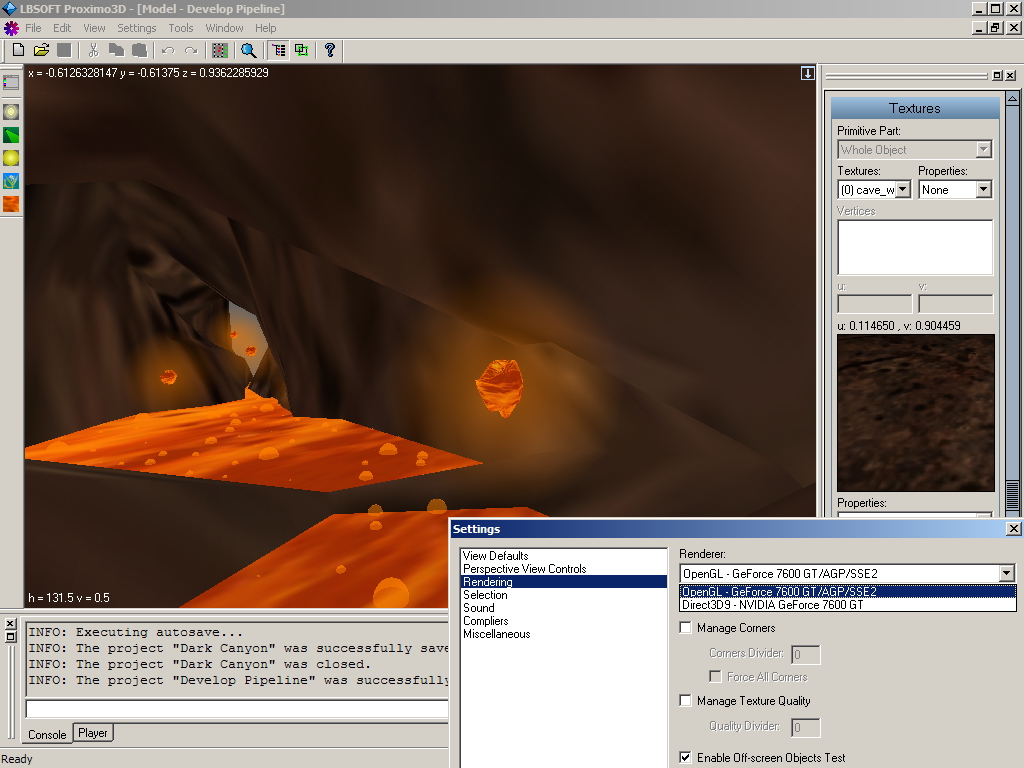Viewport: 1024px width, 768px height.
Task: Enable the Manage Texture Quality checkbox
Action: click(x=686, y=701)
